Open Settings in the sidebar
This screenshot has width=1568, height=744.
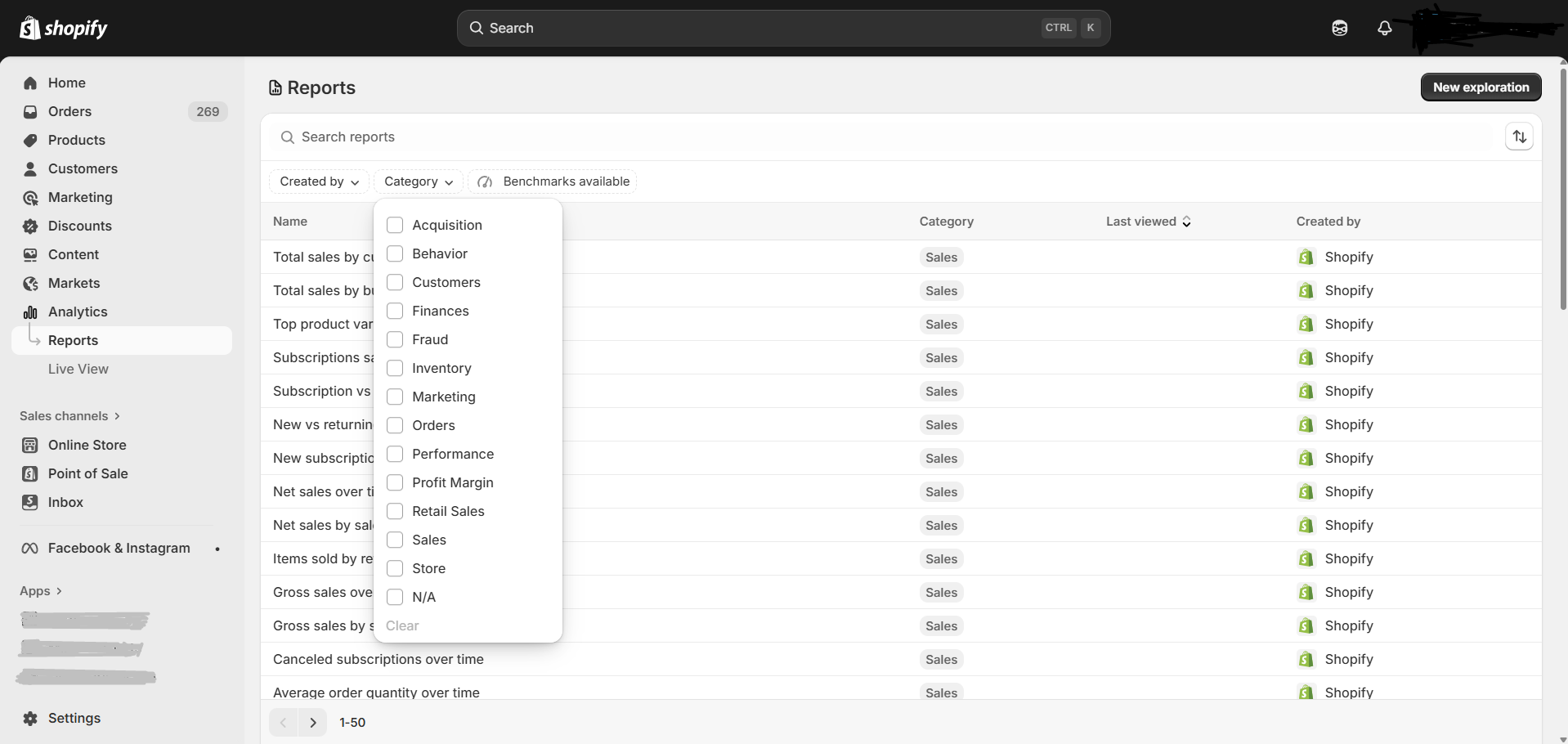pos(74,718)
